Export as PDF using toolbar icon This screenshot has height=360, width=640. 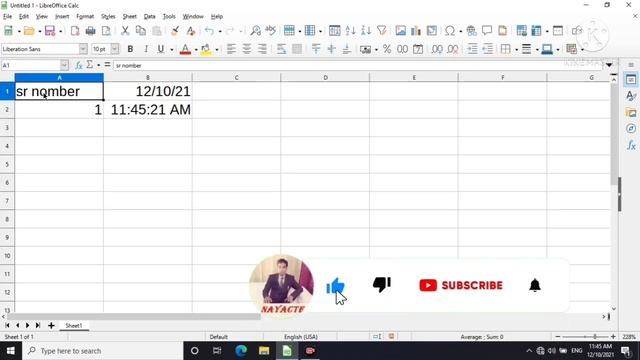click(75, 31)
